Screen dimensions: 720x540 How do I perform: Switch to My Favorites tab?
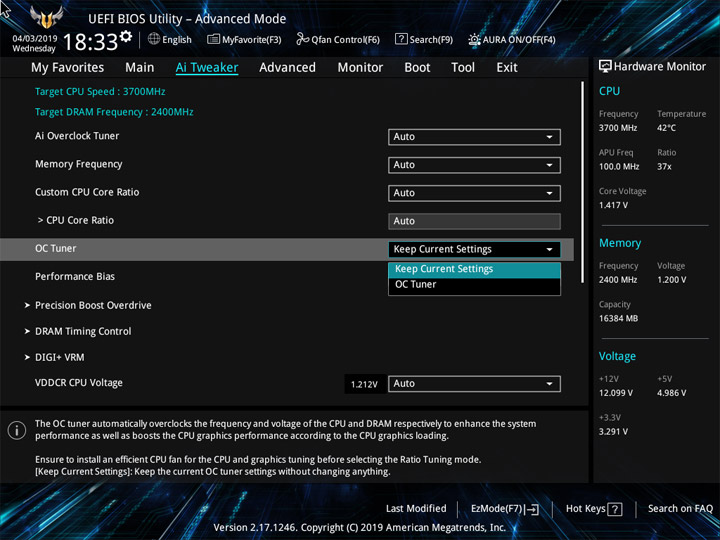68,68
